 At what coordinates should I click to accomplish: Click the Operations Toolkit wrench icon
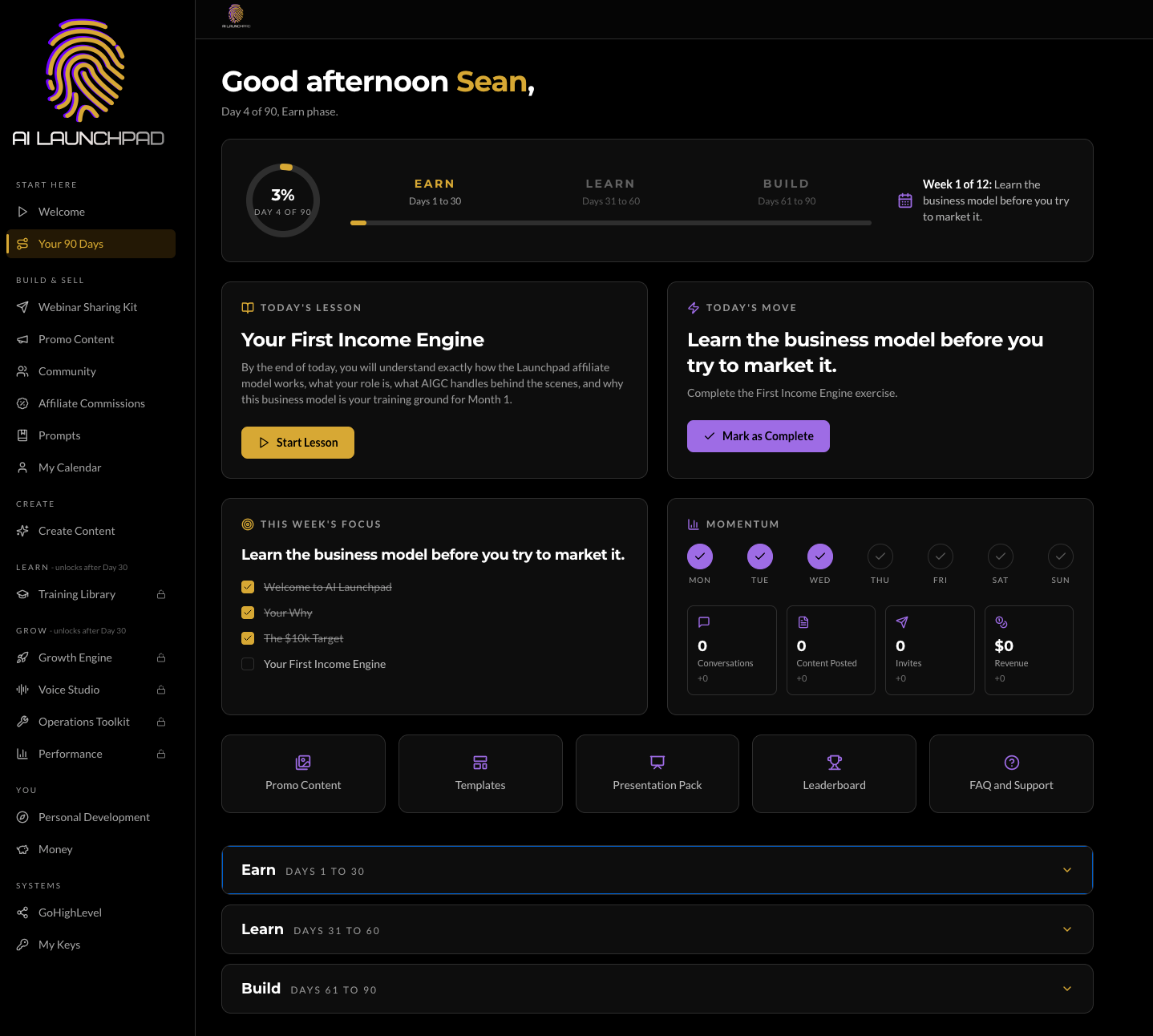[22, 722]
